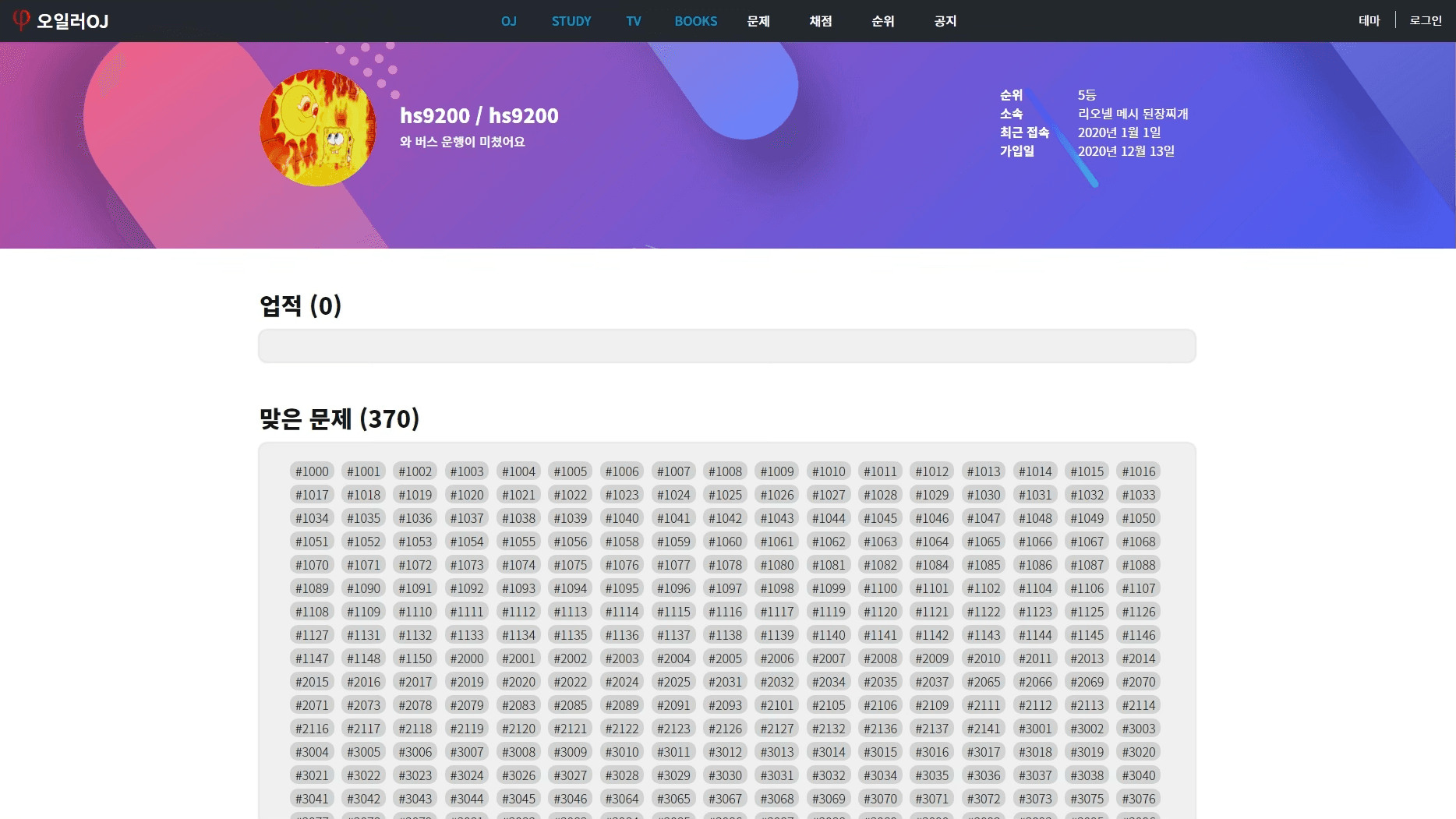Viewport: 1456px width, 819px height.
Task: Open problem #2014
Action: tap(1139, 658)
